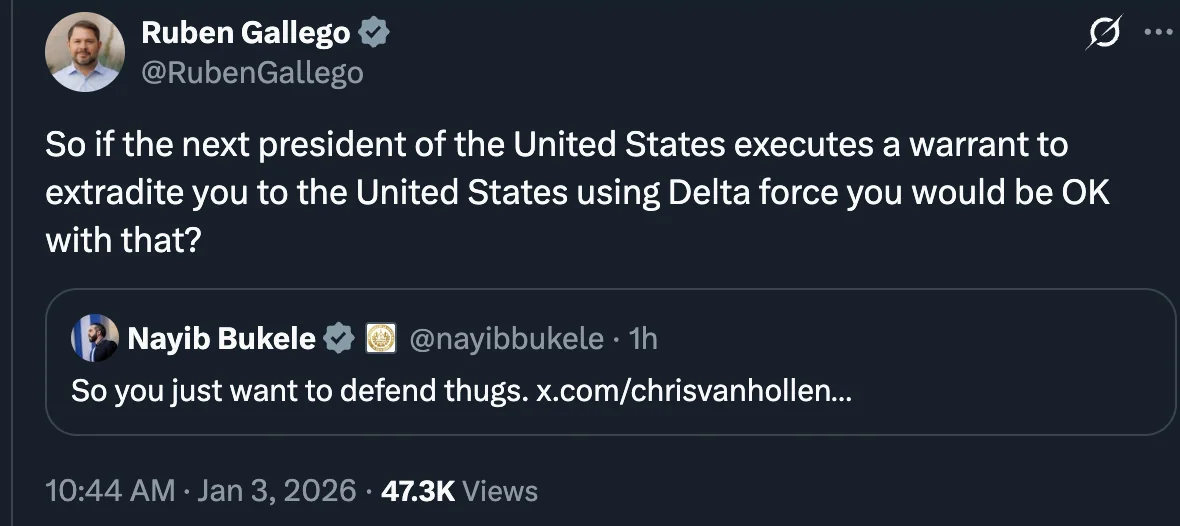
Task: Click the word "Views" below the tweet
Action: point(501,491)
